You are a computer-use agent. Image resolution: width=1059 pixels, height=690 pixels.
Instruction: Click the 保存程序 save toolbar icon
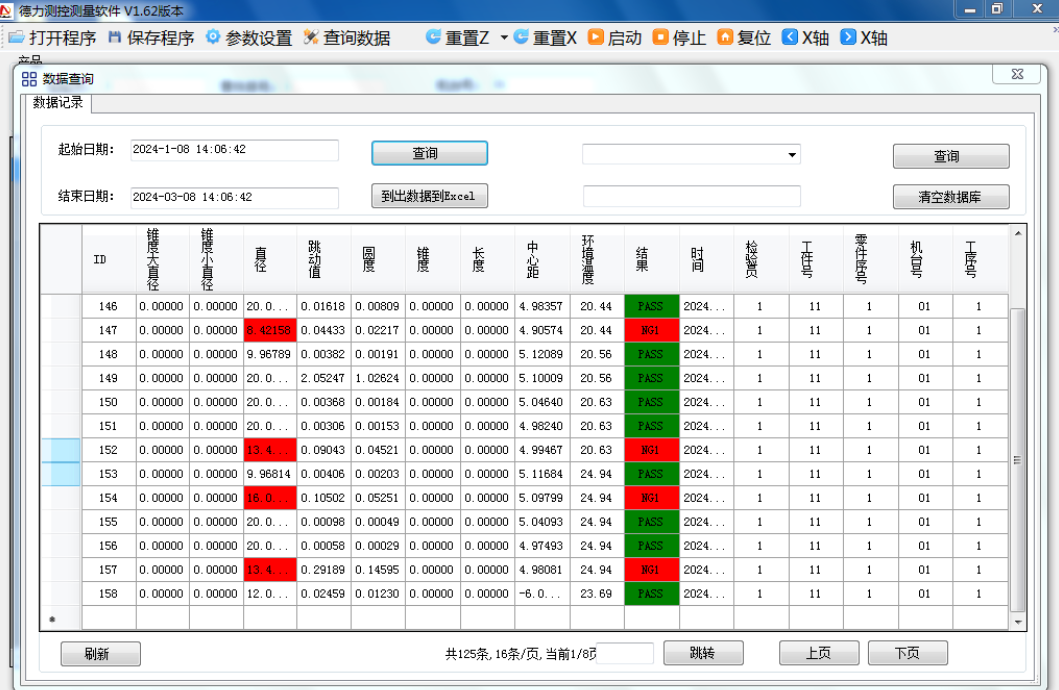tap(114, 38)
